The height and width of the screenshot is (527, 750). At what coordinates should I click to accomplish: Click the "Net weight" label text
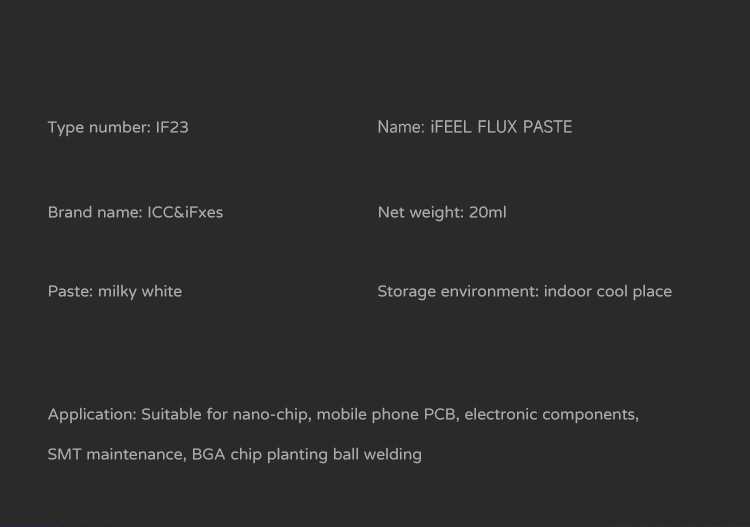pos(419,212)
